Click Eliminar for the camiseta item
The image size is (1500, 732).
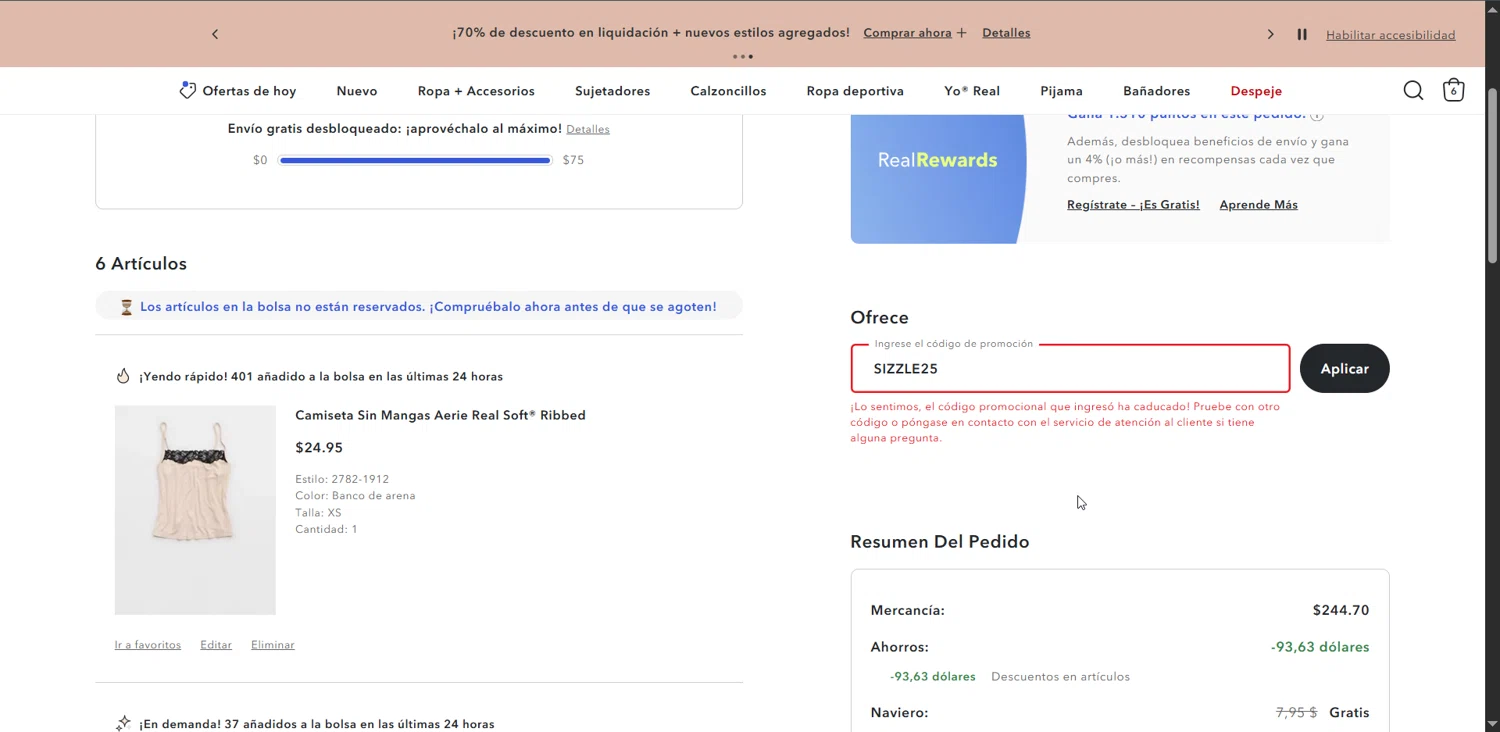[272, 645]
